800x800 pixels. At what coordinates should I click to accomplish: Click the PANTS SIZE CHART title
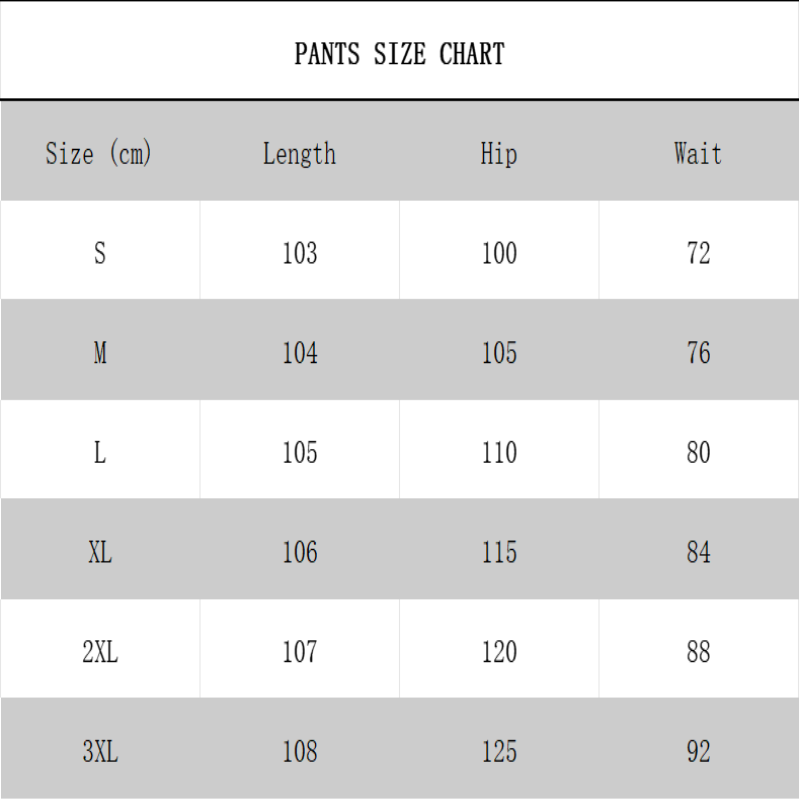pyautogui.click(x=399, y=54)
